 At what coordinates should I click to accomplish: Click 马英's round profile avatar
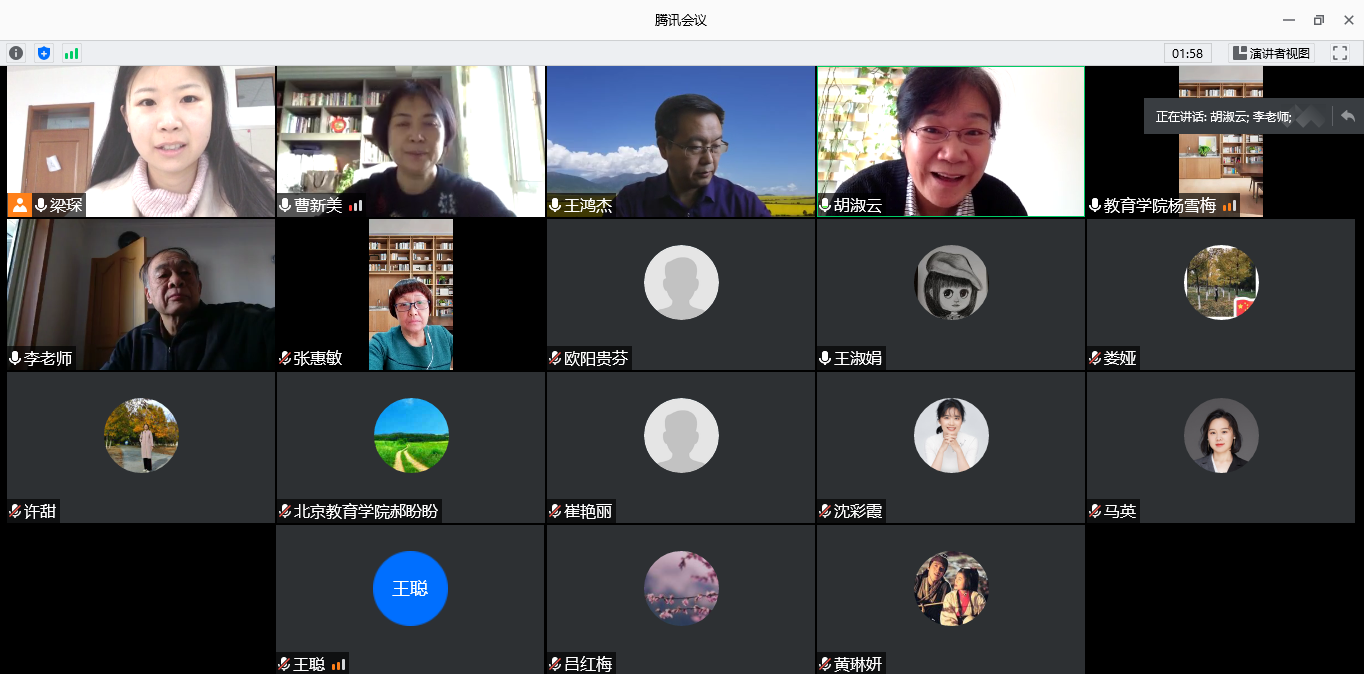pos(1221,436)
